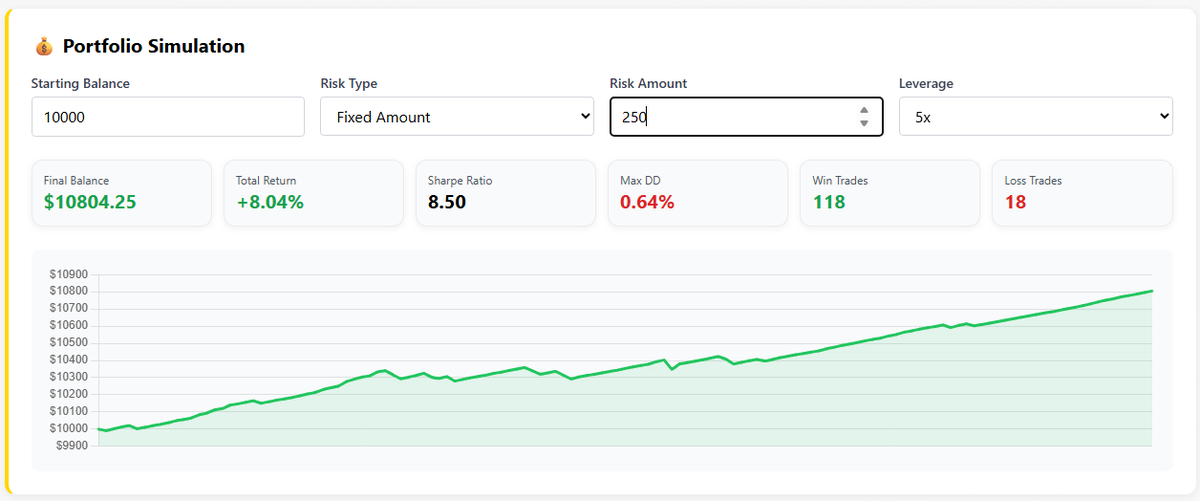The height and width of the screenshot is (501, 1200).
Task: Focus the Risk Amount input field
Action: tap(746, 117)
